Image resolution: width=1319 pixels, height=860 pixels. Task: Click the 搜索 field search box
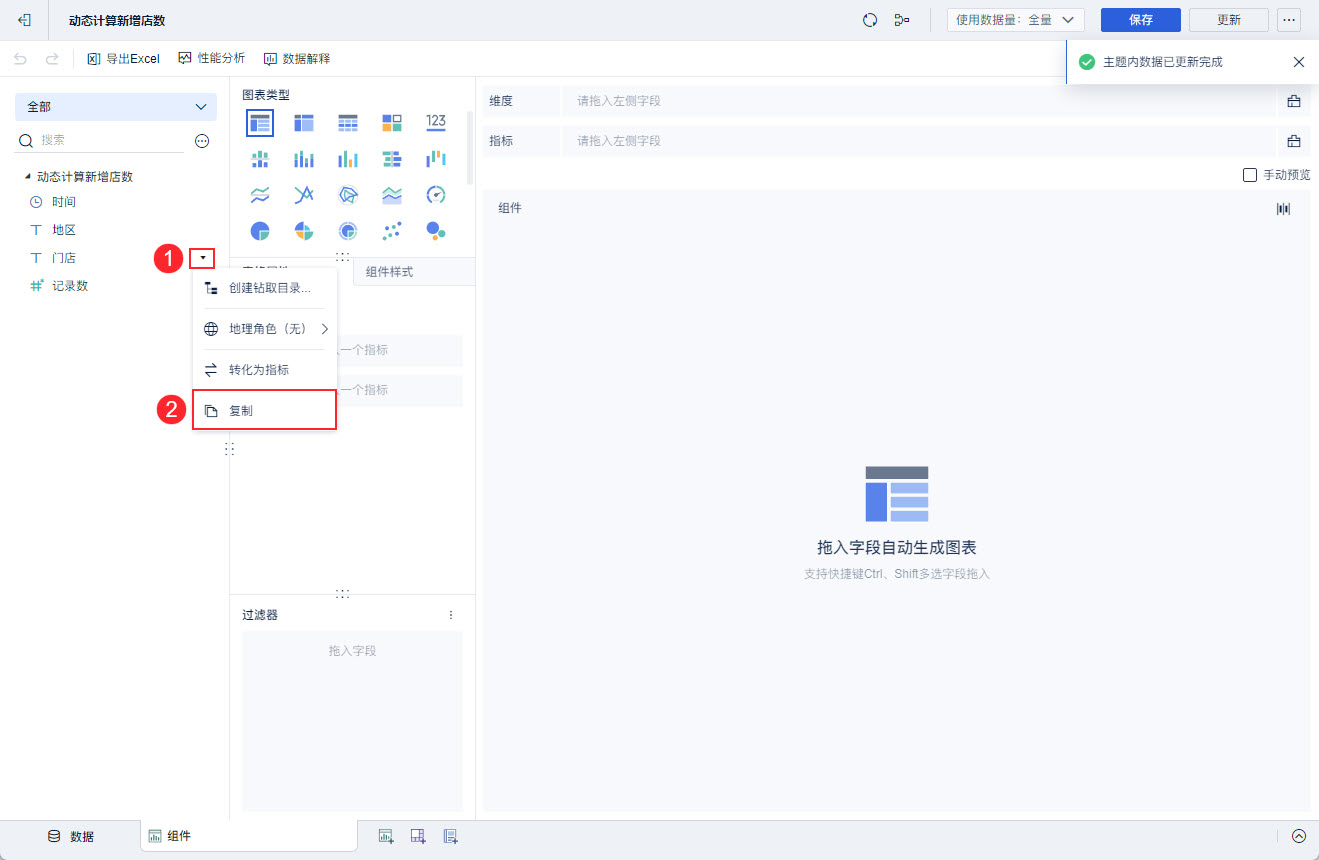pyautogui.click(x=101, y=141)
